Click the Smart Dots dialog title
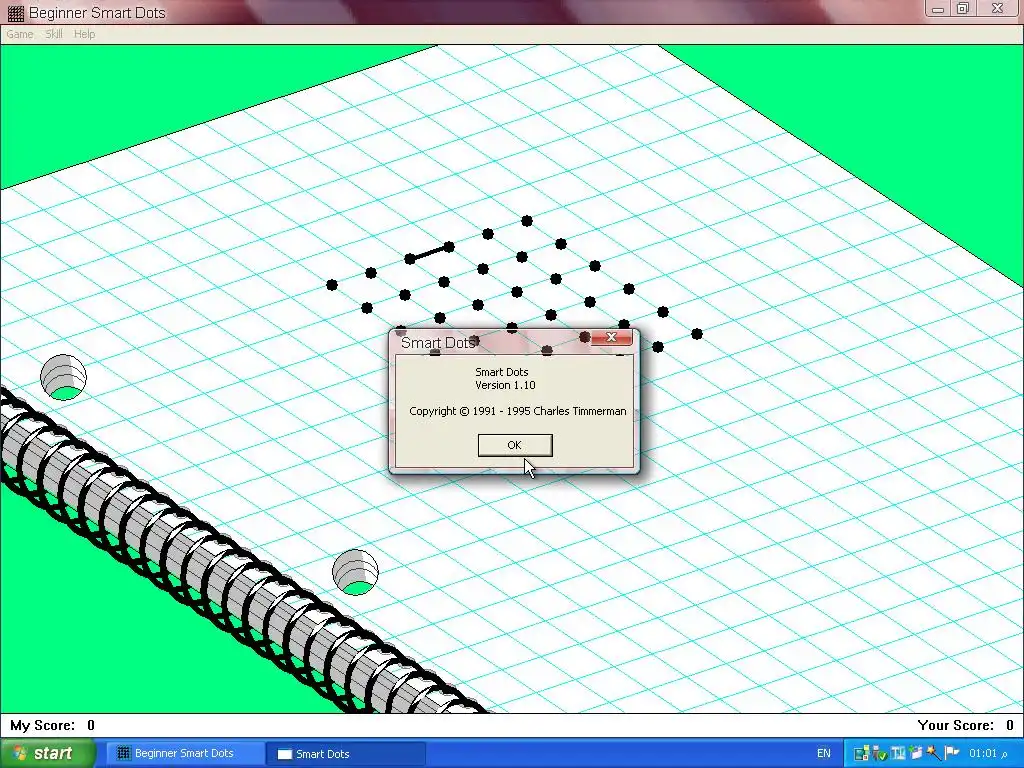This screenshot has height=768, width=1024. click(x=438, y=343)
